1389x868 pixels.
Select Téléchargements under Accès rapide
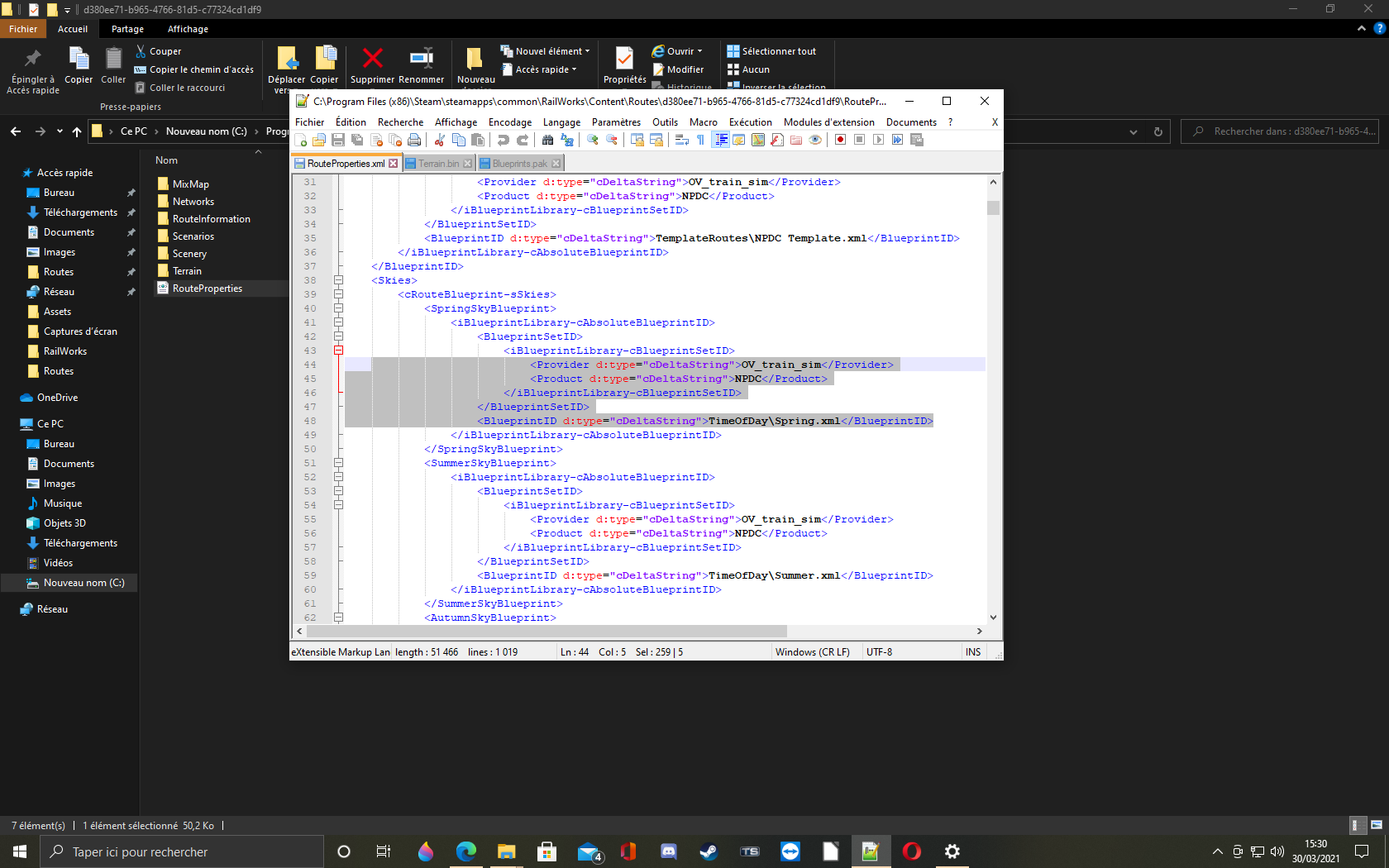(80, 212)
